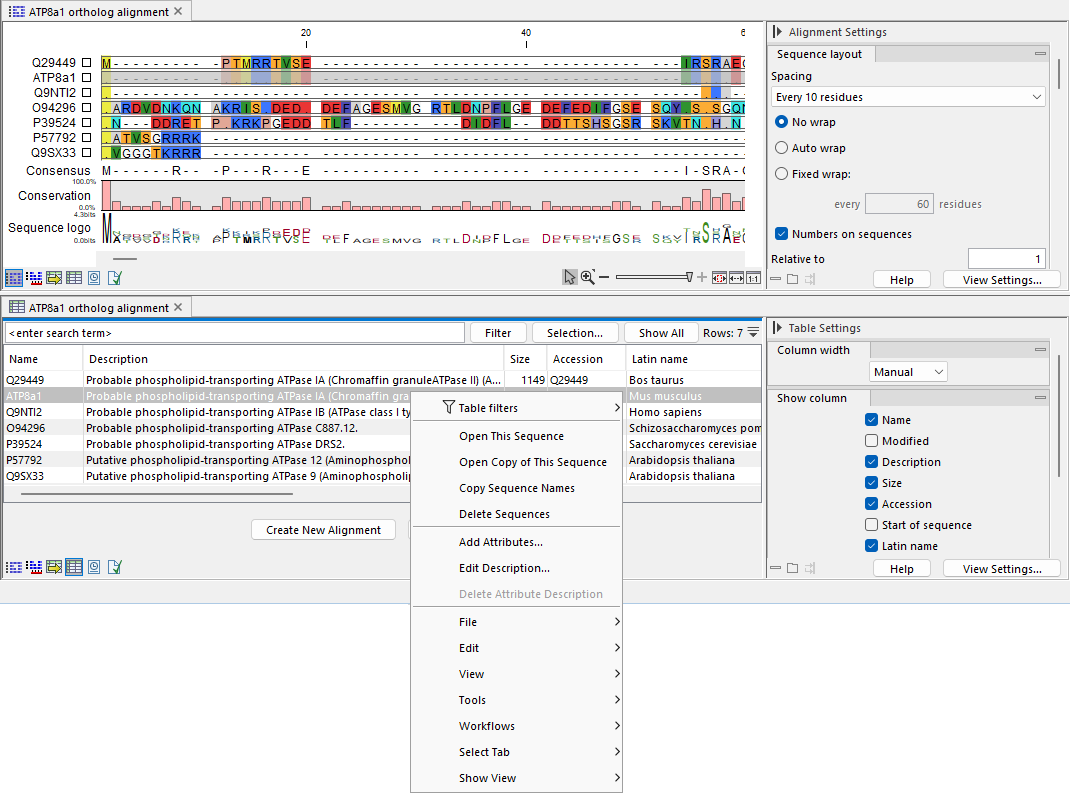Select the Auto wrap radio option
This screenshot has height=797, width=1070.
[x=782, y=147]
